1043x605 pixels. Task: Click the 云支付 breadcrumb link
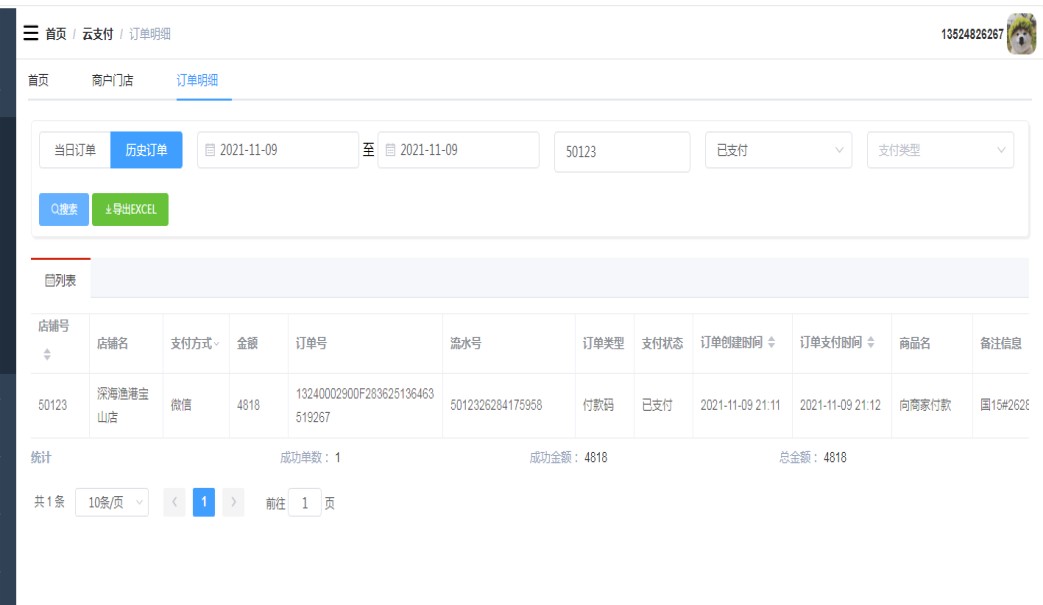pos(97,34)
